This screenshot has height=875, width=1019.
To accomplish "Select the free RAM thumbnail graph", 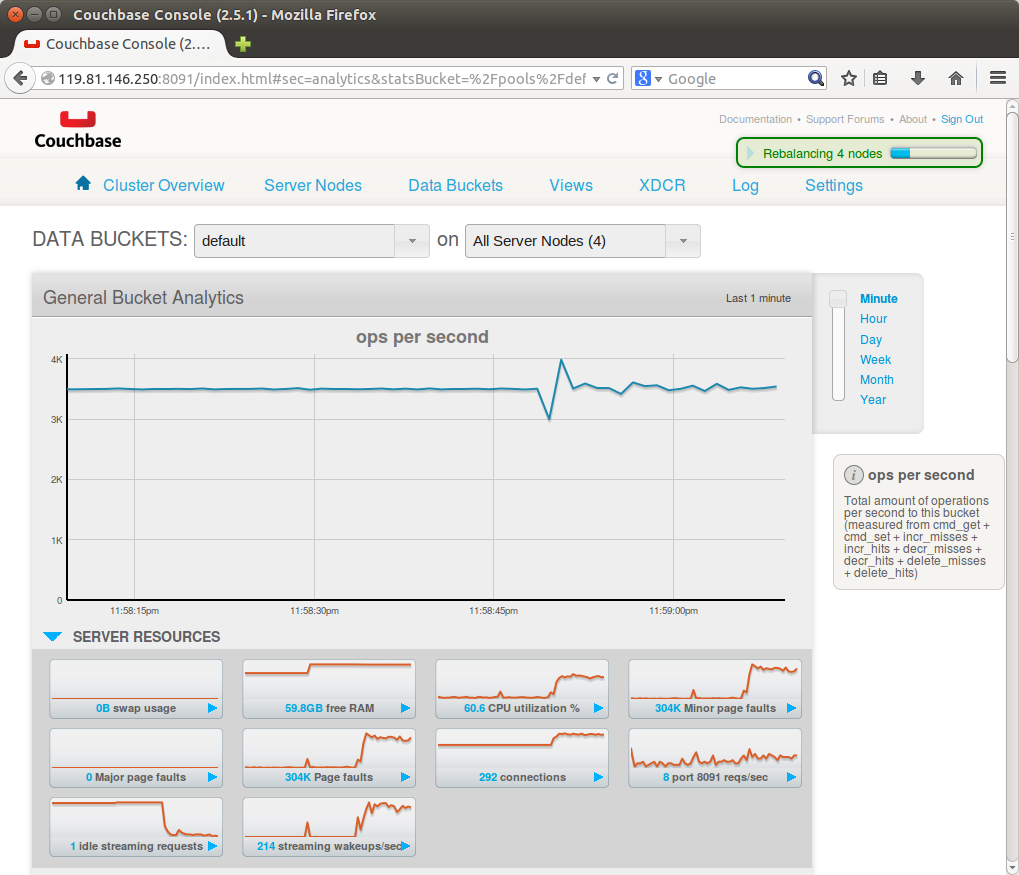I will coord(329,688).
